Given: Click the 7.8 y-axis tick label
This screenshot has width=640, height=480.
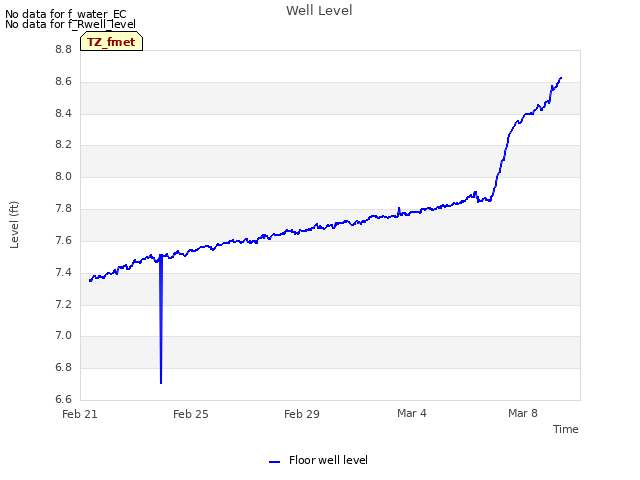Looking at the screenshot, I should (x=63, y=209).
